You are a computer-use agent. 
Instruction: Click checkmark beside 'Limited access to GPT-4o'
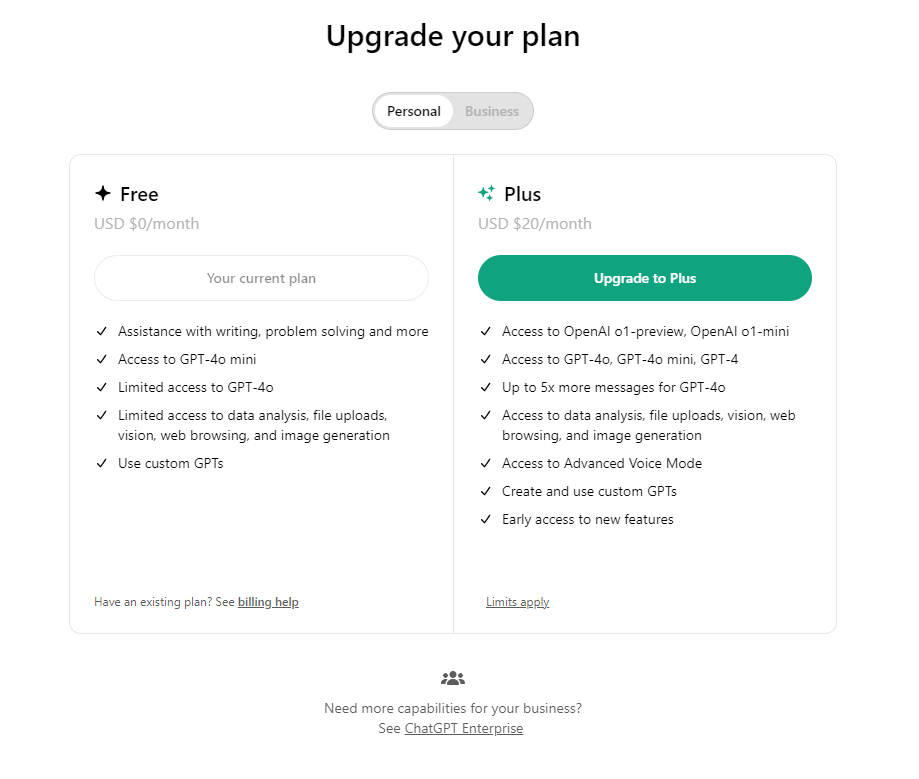[x=102, y=388]
